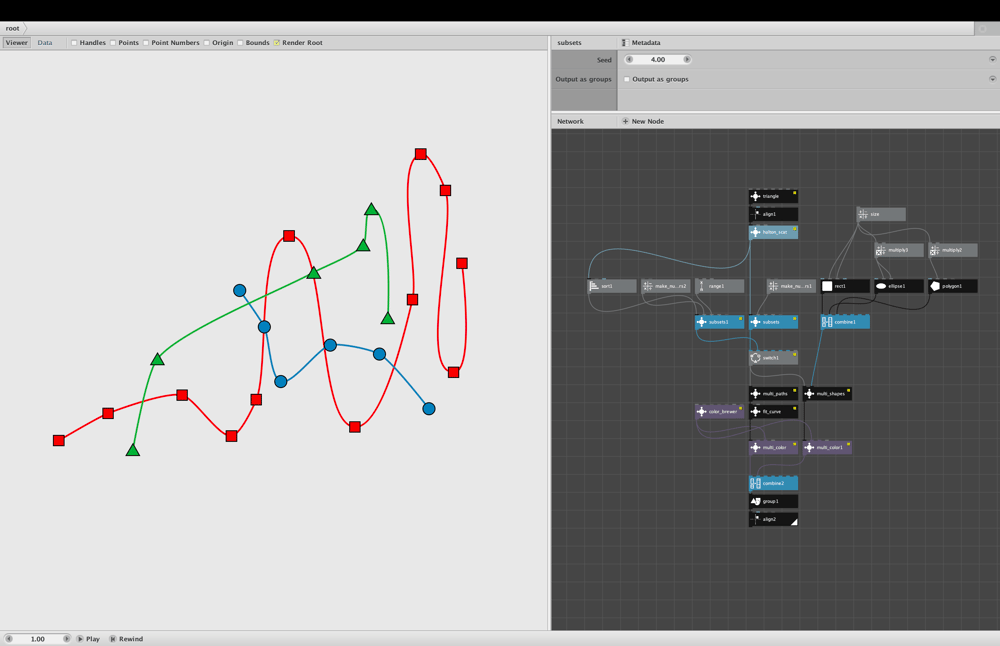Select the subsets1 node
The height and width of the screenshot is (646, 1000).
tap(719, 322)
